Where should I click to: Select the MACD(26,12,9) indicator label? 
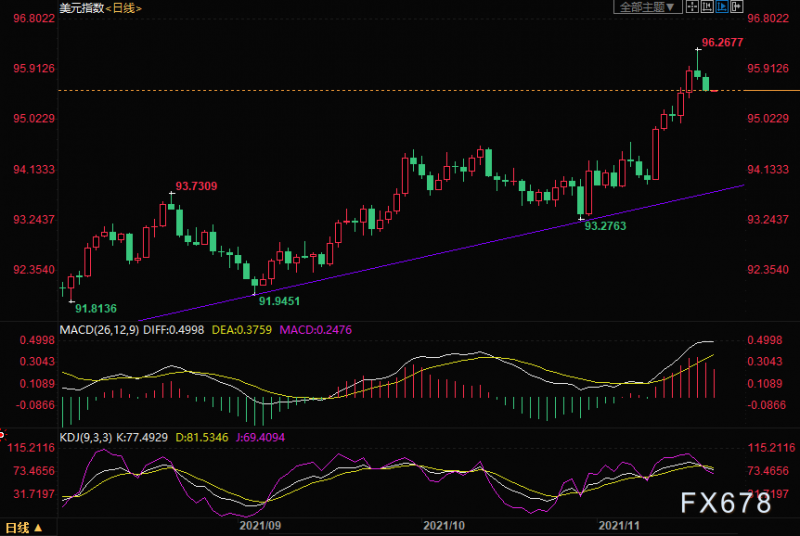coord(99,330)
